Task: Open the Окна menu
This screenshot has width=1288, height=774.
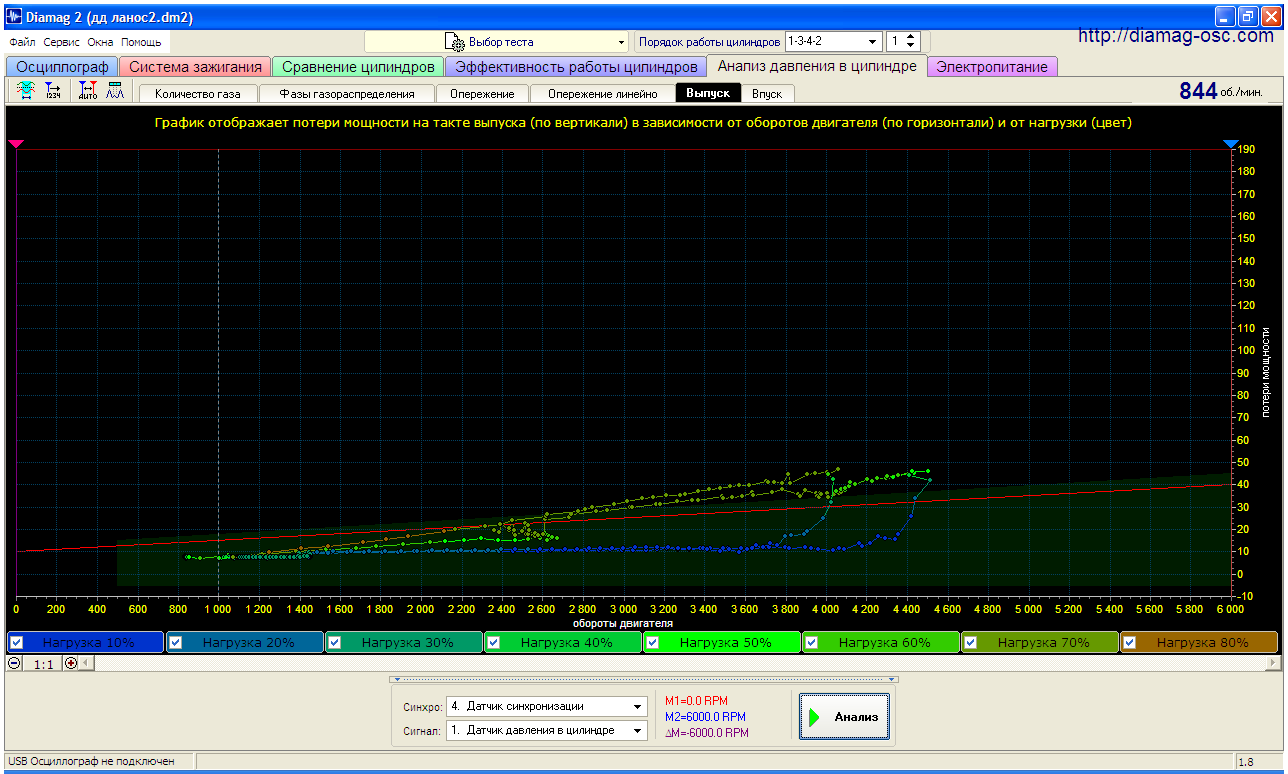Action: coord(100,43)
